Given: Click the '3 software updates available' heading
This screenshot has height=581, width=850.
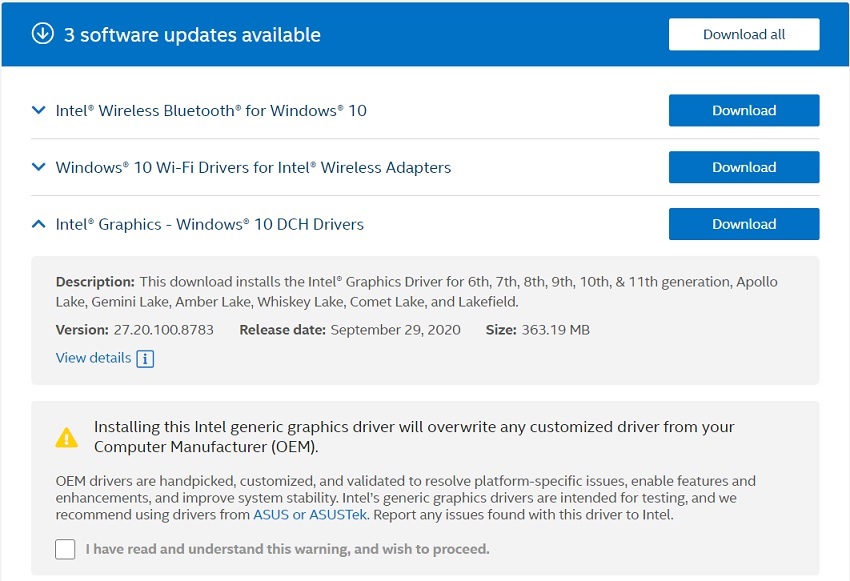Looking at the screenshot, I should pos(192,35).
